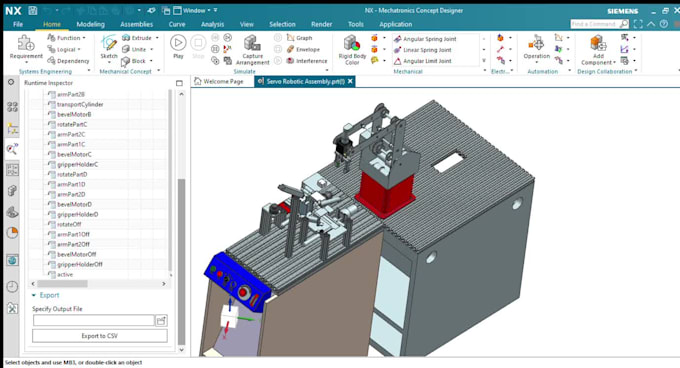The image size is (680, 368).
Task: Open the Add Component dropdown arrow
Action: [615, 62]
